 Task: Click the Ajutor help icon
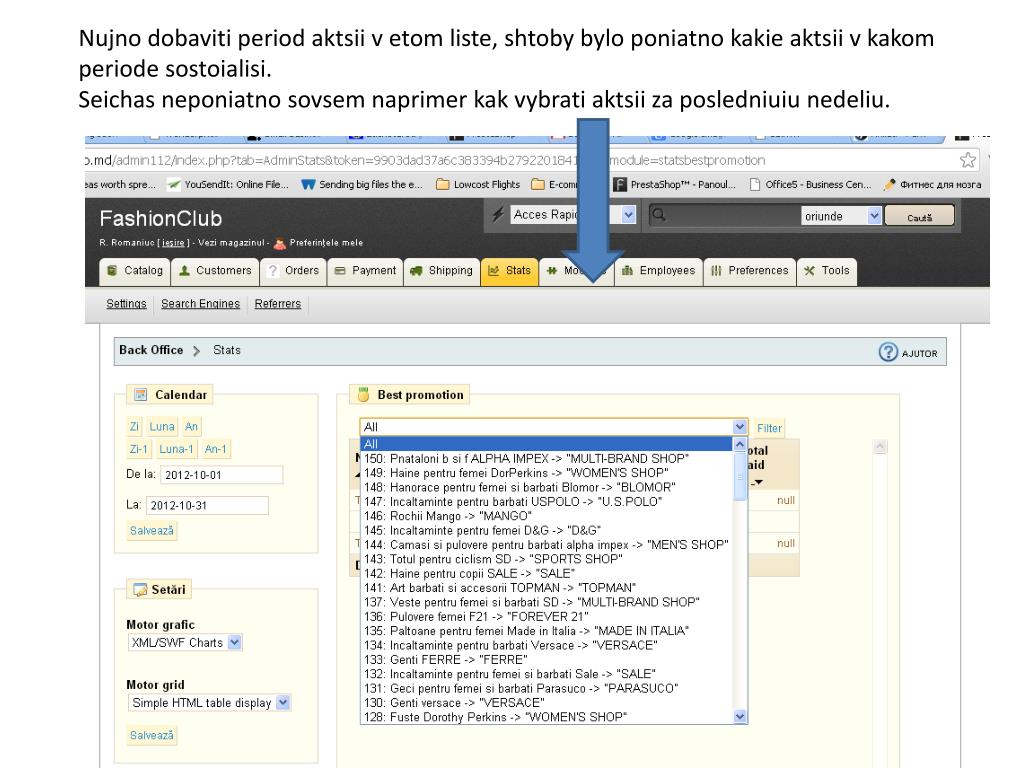pyautogui.click(x=888, y=352)
